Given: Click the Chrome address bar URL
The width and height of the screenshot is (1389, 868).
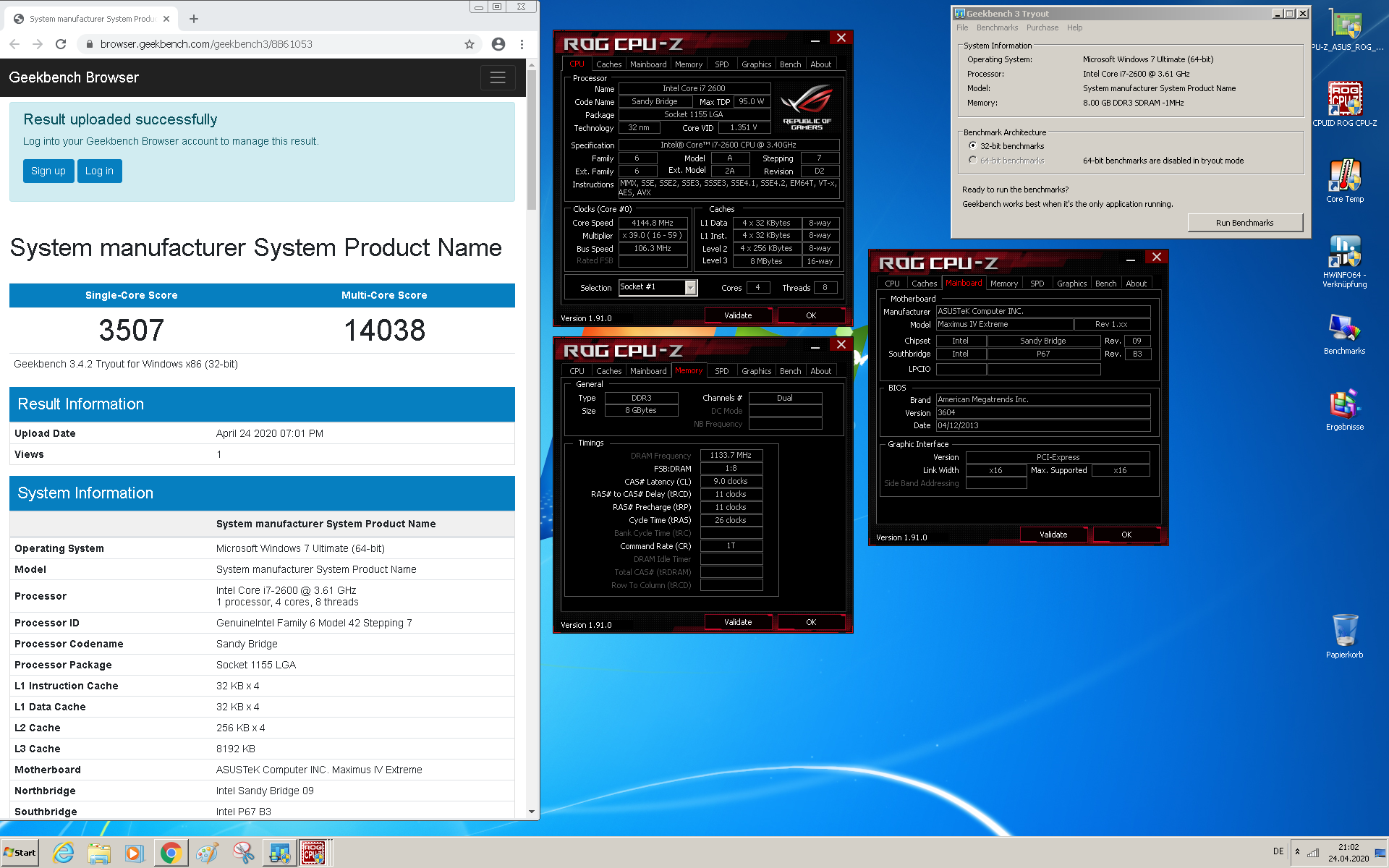Looking at the screenshot, I should [206, 44].
